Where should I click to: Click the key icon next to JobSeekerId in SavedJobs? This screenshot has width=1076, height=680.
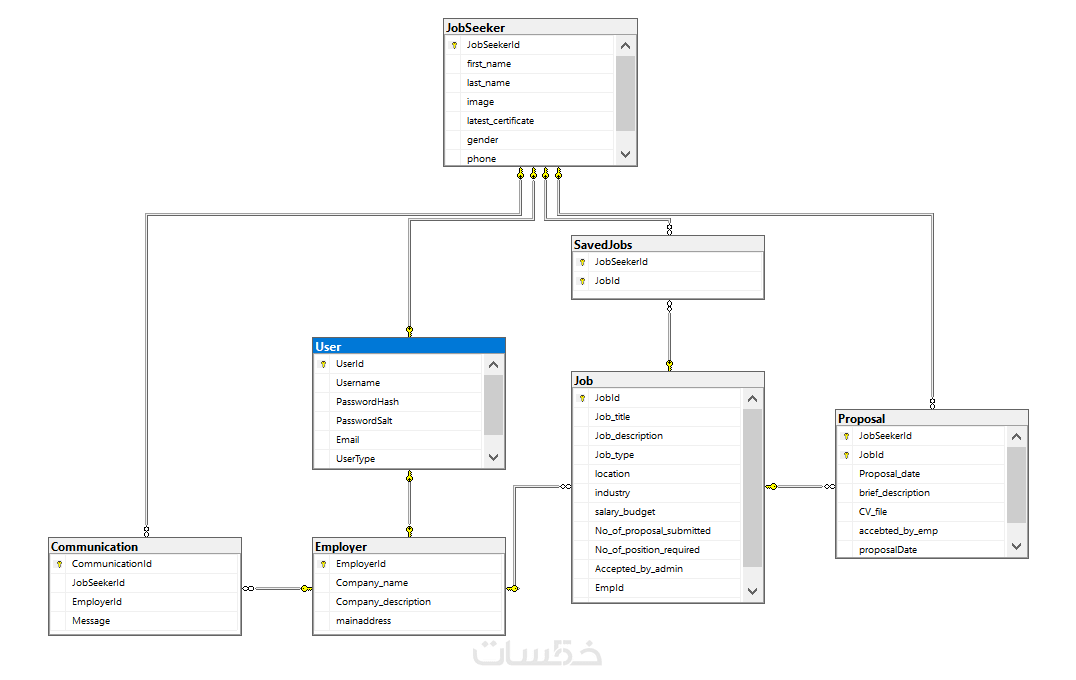pyautogui.click(x=582, y=262)
